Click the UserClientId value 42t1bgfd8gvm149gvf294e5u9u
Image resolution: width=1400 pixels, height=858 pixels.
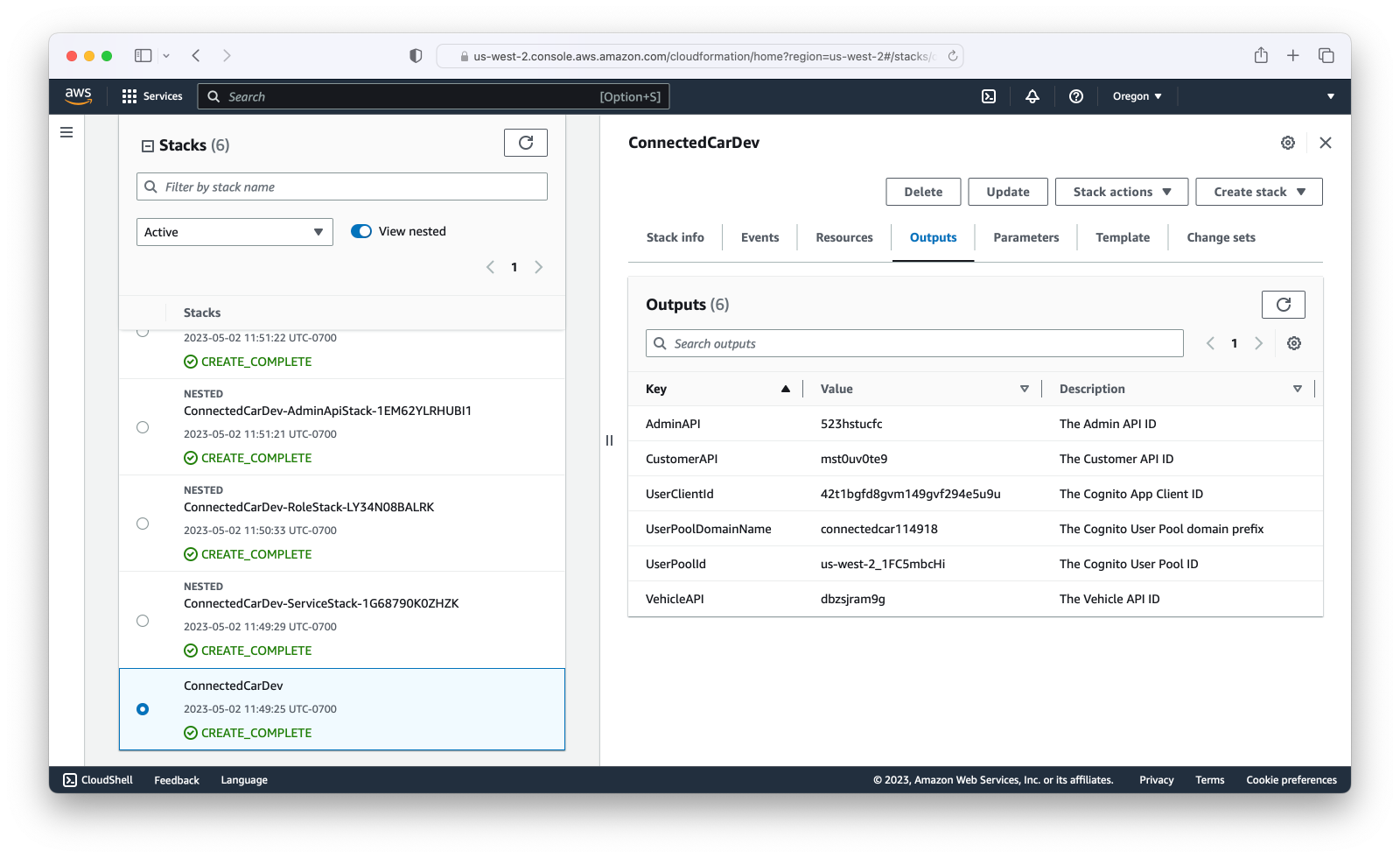coord(911,494)
